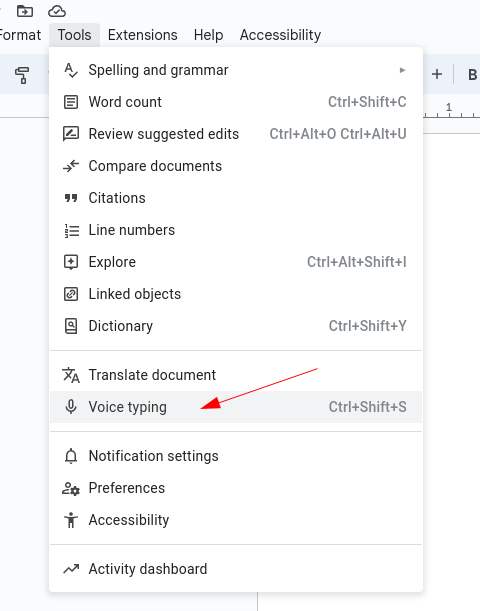The image size is (480, 611).
Task: Click the Line numbers list icon
Action: click(x=72, y=231)
